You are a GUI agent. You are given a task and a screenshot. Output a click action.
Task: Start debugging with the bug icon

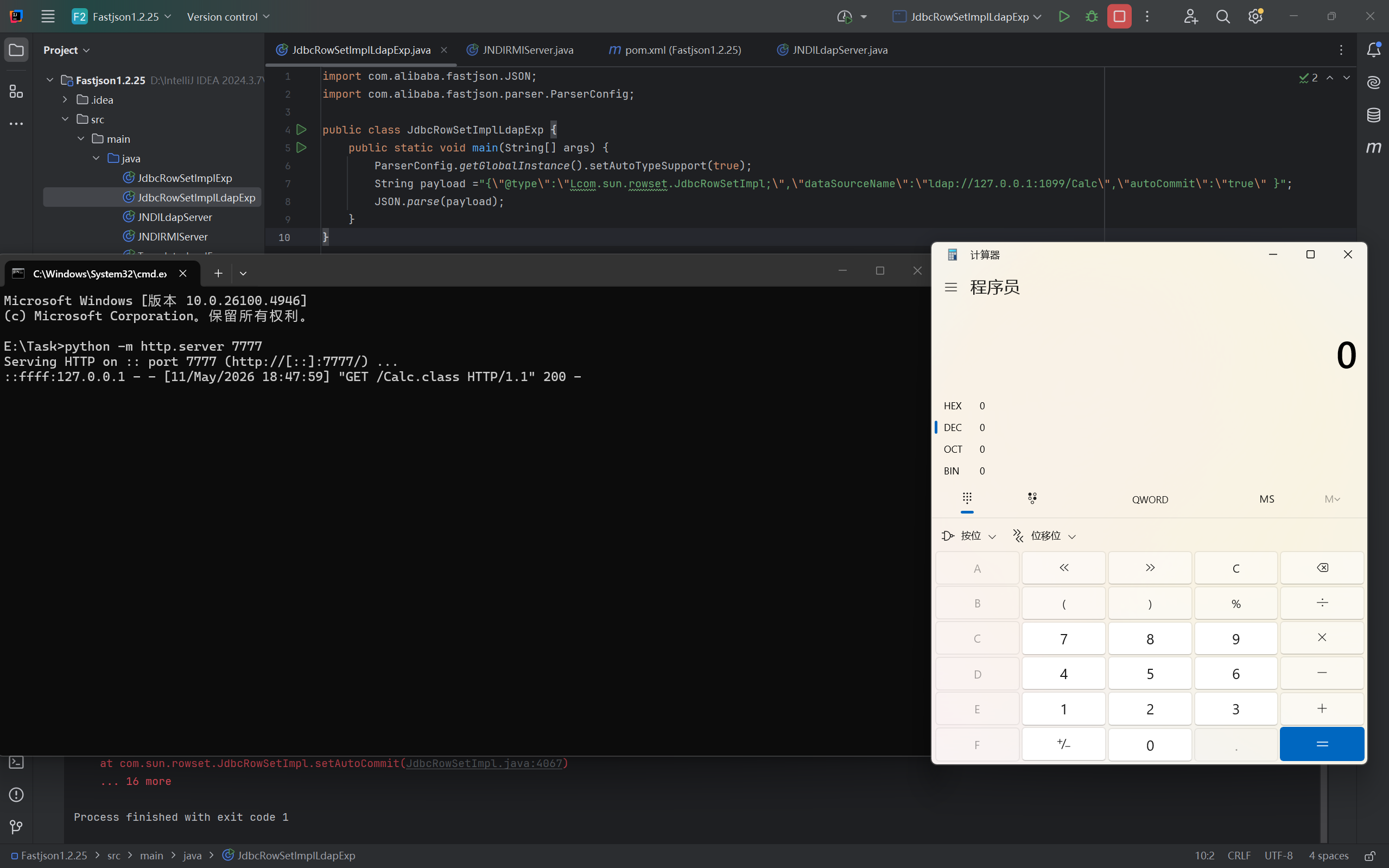[x=1091, y=17]
